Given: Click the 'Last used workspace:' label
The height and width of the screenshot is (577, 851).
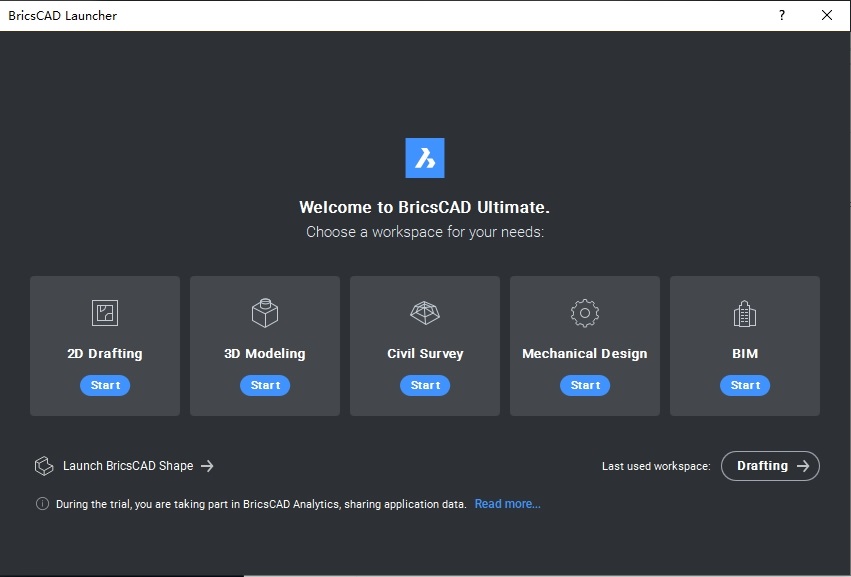Looking at the screenshot, I should pyautogui.click(x=656, y=466).
